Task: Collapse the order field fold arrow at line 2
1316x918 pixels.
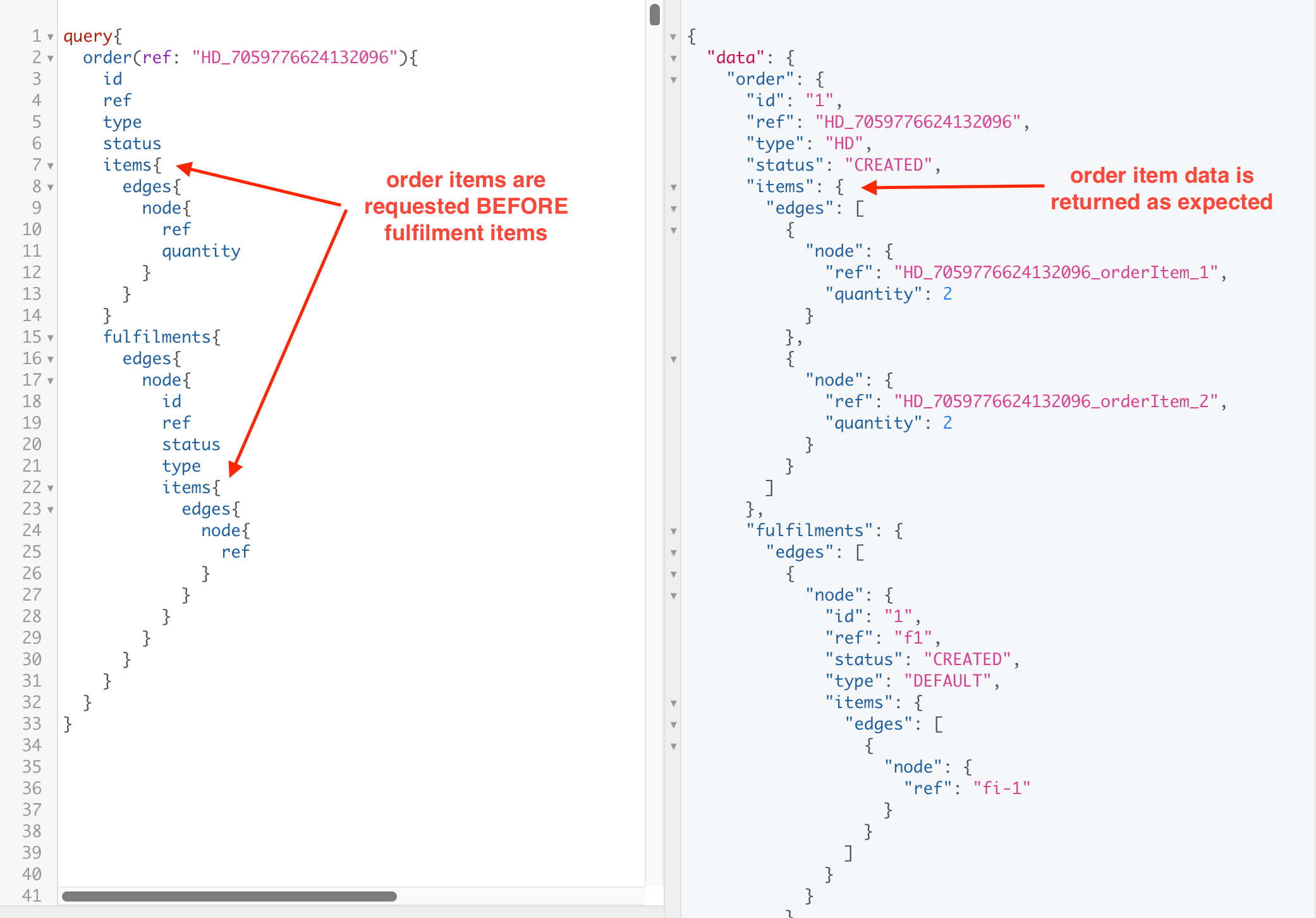Action: click(x=50, y=58)
